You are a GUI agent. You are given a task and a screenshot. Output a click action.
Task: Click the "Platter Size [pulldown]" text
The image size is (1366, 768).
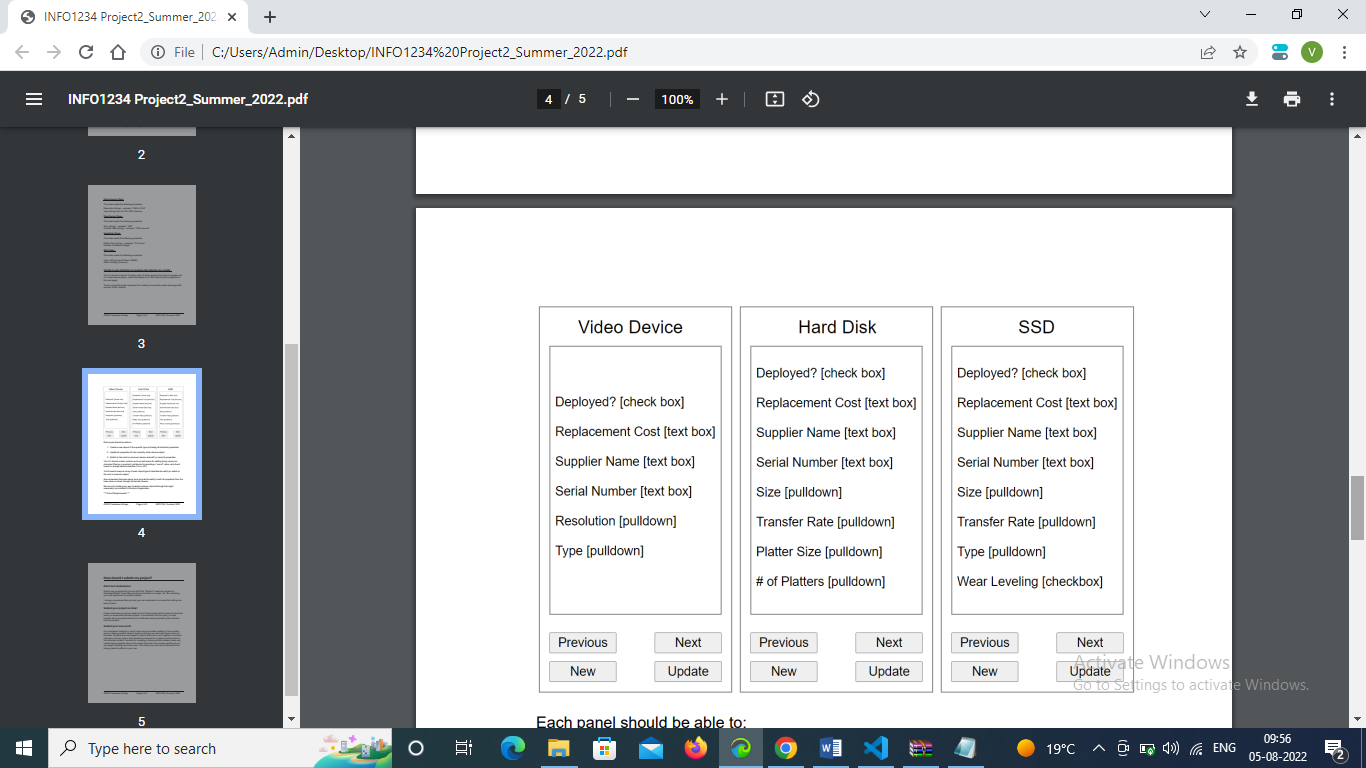pos(819,552)
